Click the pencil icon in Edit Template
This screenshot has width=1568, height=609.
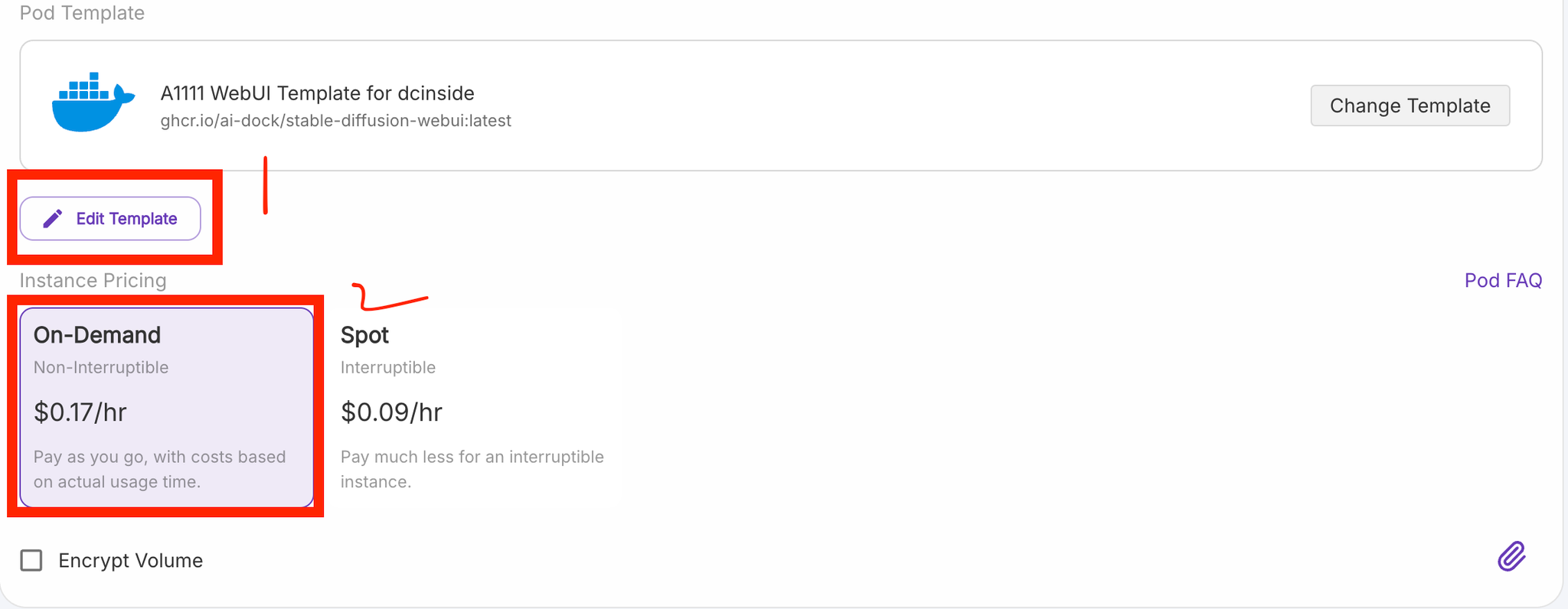pos(52,219)
